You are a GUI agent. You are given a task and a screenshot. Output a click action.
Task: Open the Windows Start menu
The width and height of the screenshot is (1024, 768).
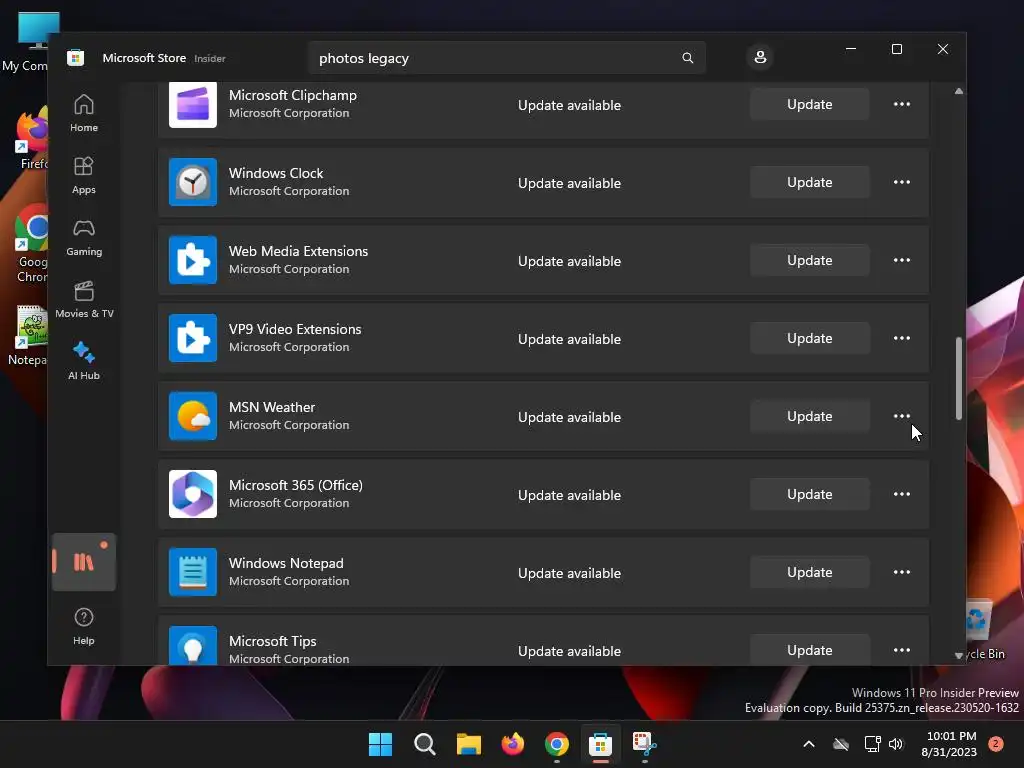[380, 744]
